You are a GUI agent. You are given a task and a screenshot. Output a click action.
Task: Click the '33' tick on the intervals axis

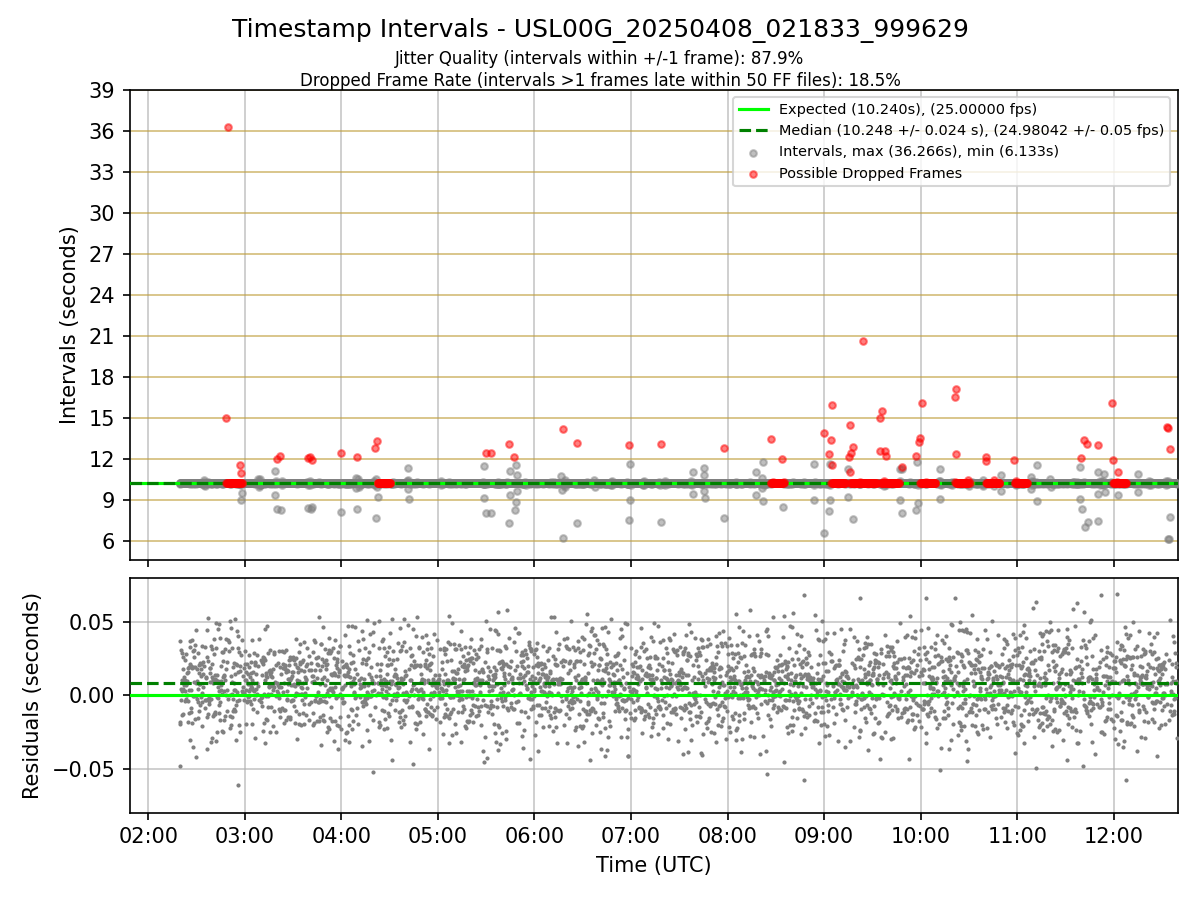pyautogui.click(x=102, y=173)
